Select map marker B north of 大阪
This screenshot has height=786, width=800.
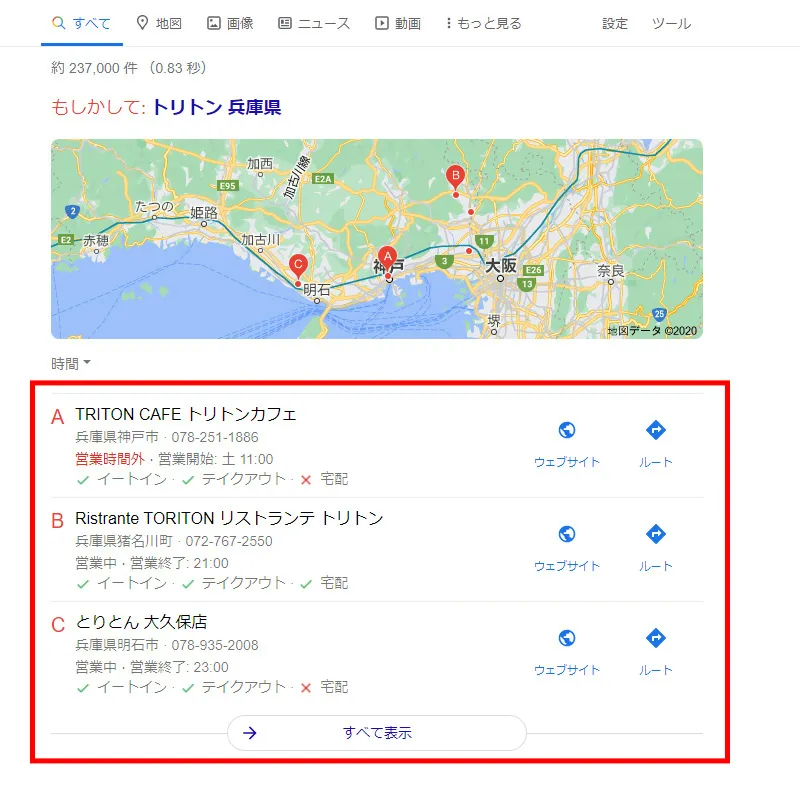[456, 177]
